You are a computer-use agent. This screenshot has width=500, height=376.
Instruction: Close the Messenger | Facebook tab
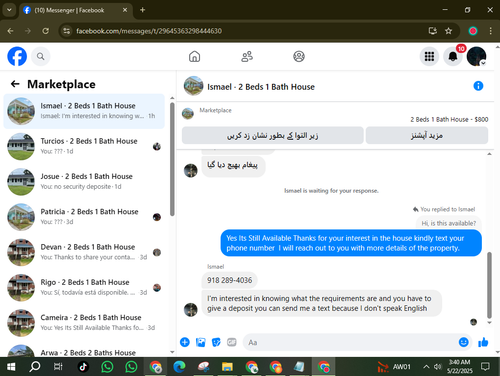125,10
